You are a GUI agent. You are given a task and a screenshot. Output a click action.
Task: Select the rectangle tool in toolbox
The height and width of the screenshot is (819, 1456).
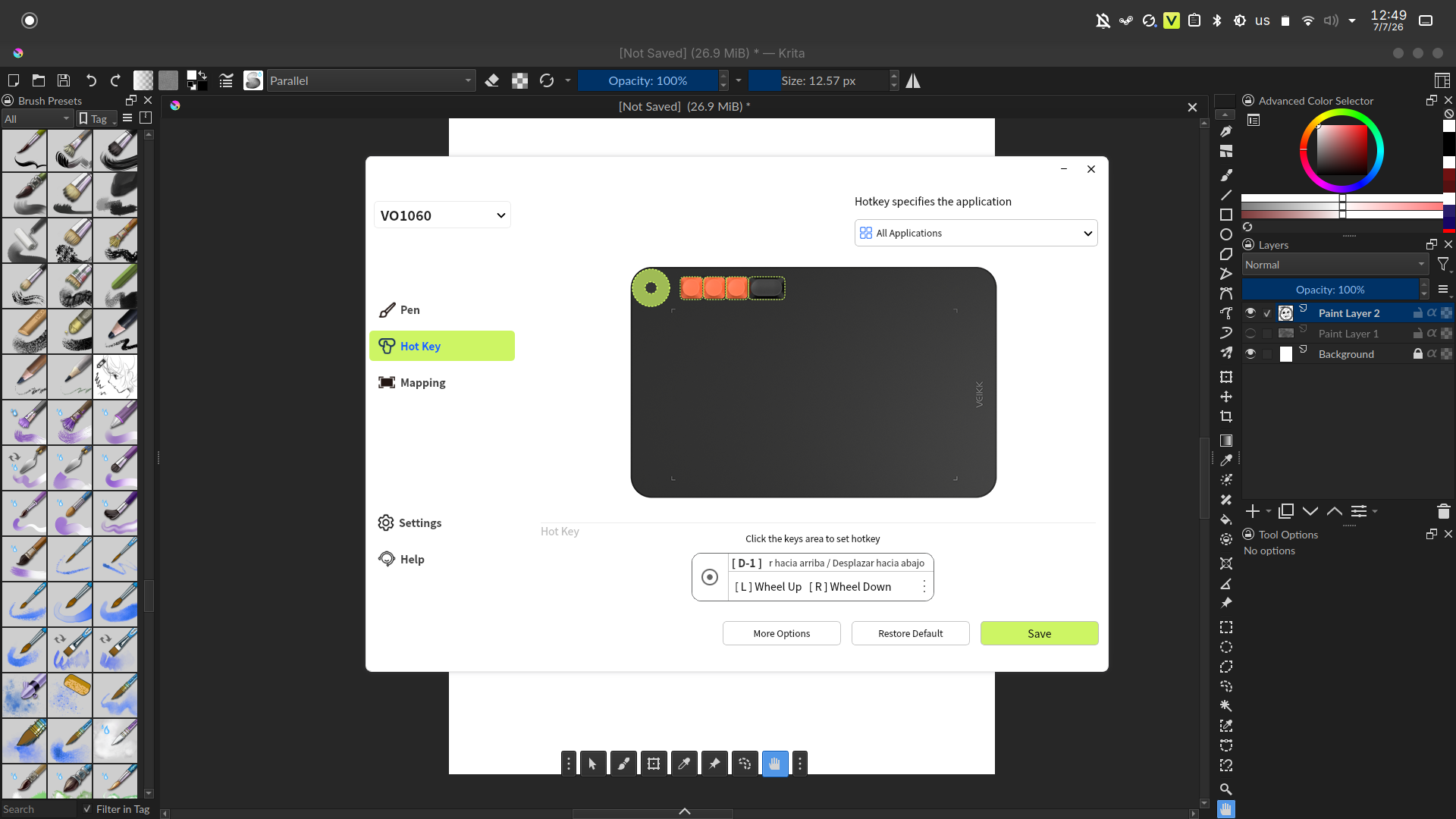click(1226, 215)
